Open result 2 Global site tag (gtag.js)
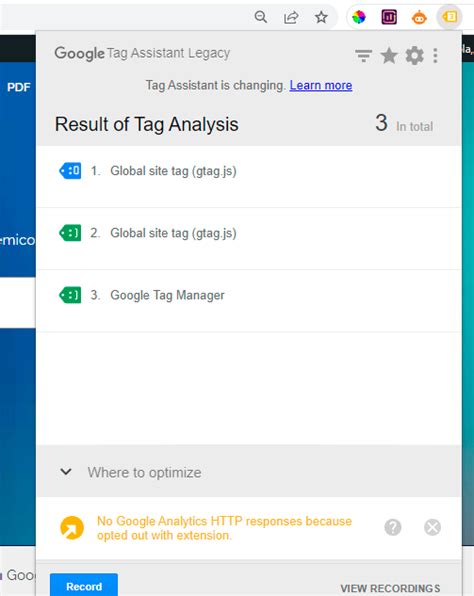 [x=249, y=239]
